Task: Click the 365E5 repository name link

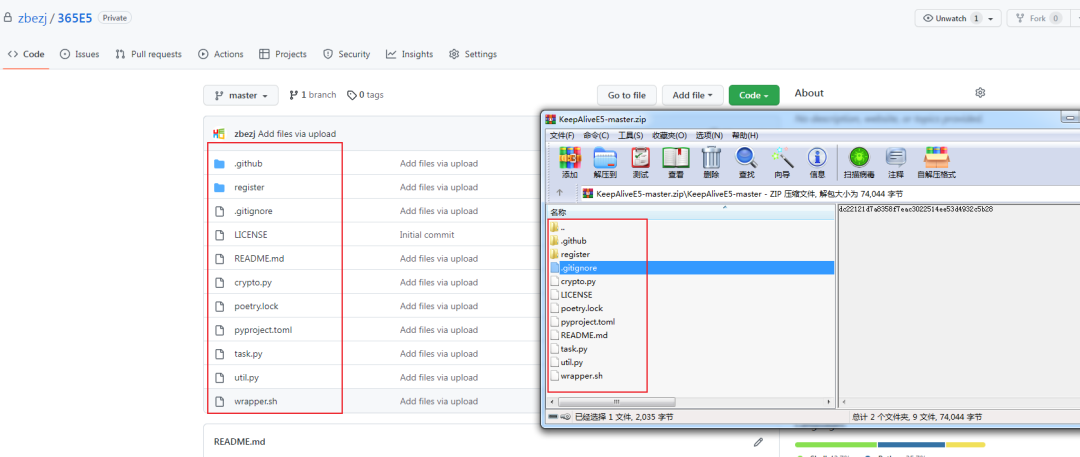Action: coord(74,18)
